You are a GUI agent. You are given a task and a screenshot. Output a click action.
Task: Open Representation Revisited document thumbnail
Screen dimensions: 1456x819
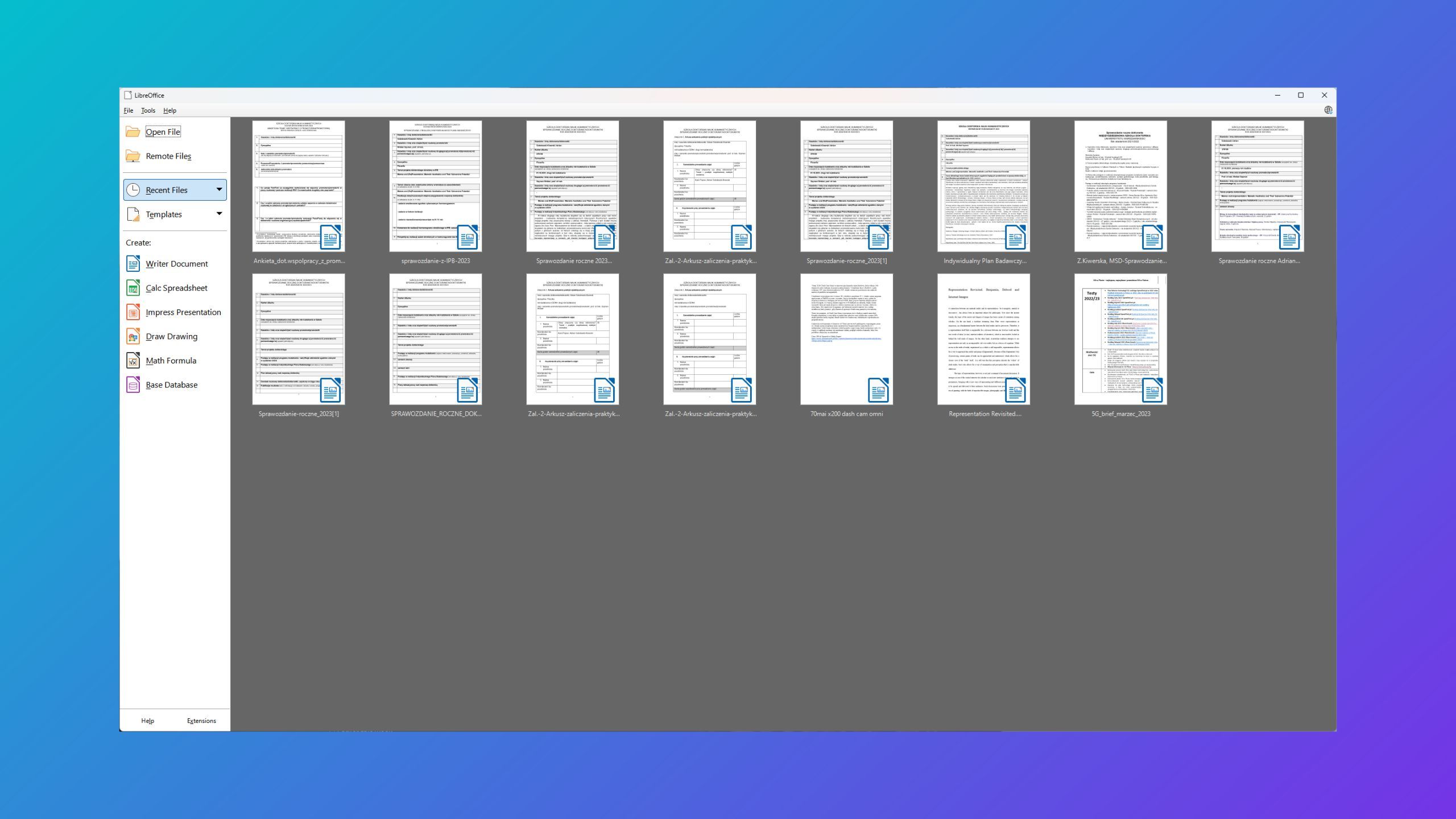[x=983, y=339]
